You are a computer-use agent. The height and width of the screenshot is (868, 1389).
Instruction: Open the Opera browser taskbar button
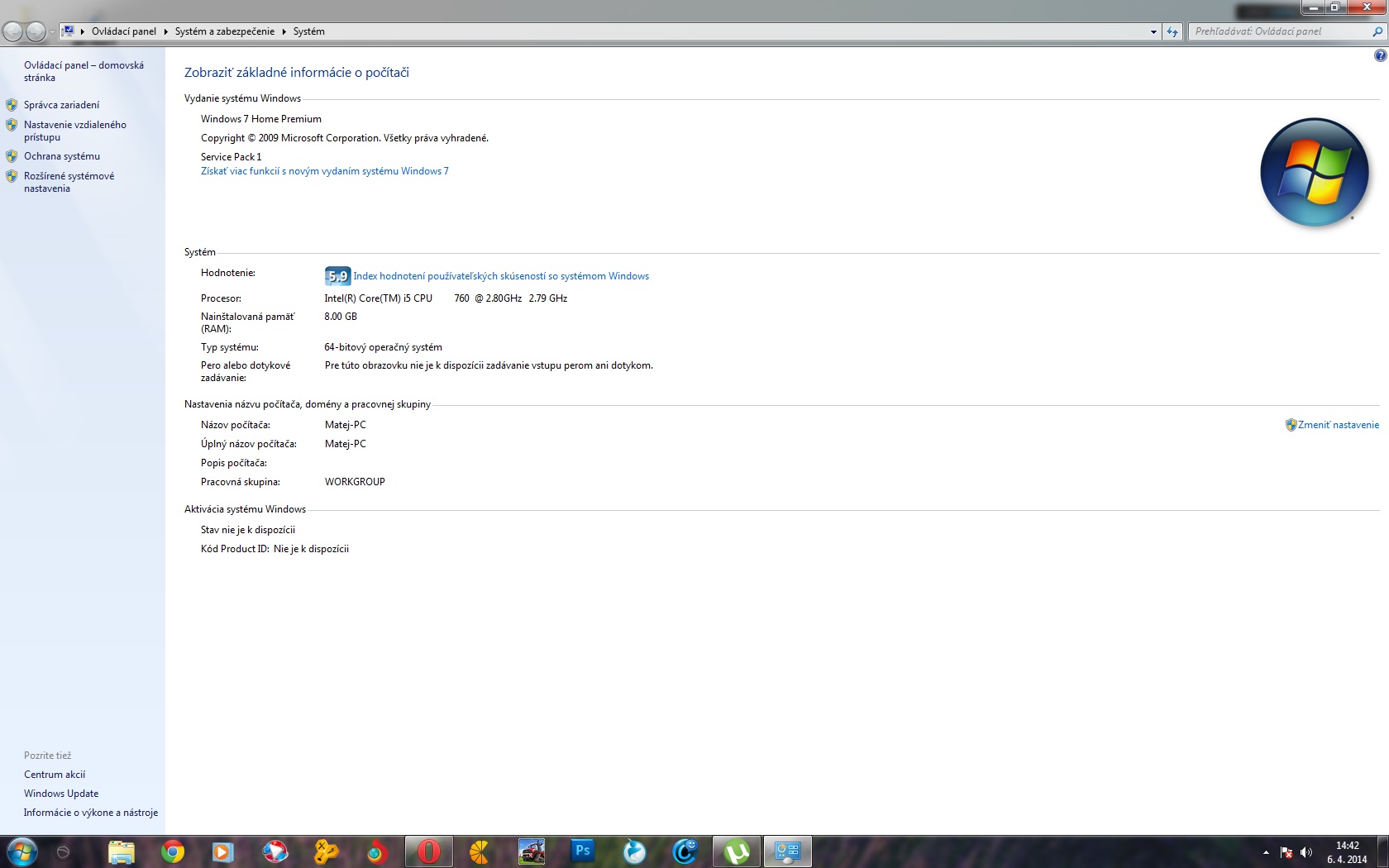point(428,851)
